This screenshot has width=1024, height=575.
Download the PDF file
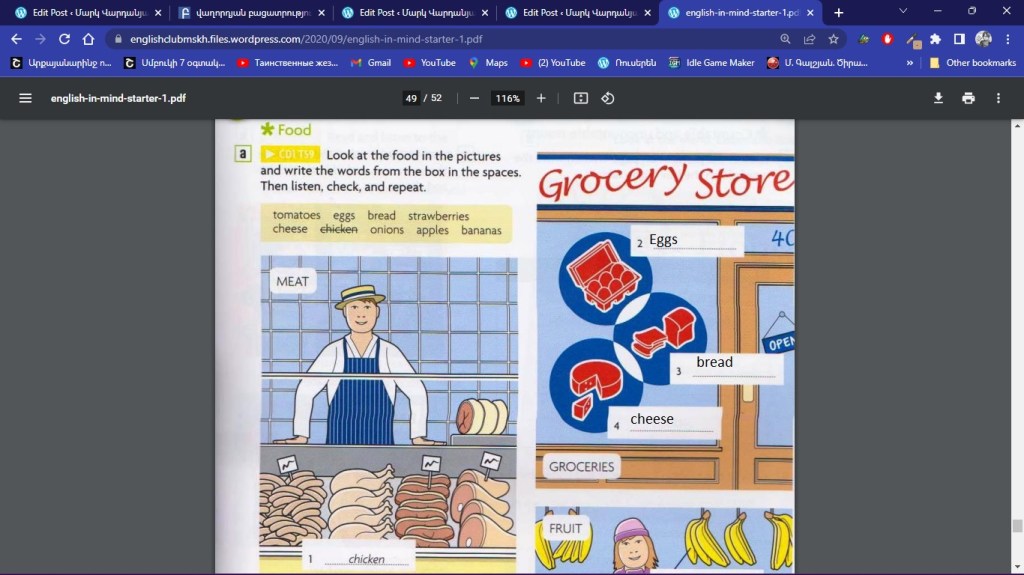point(938,98)
